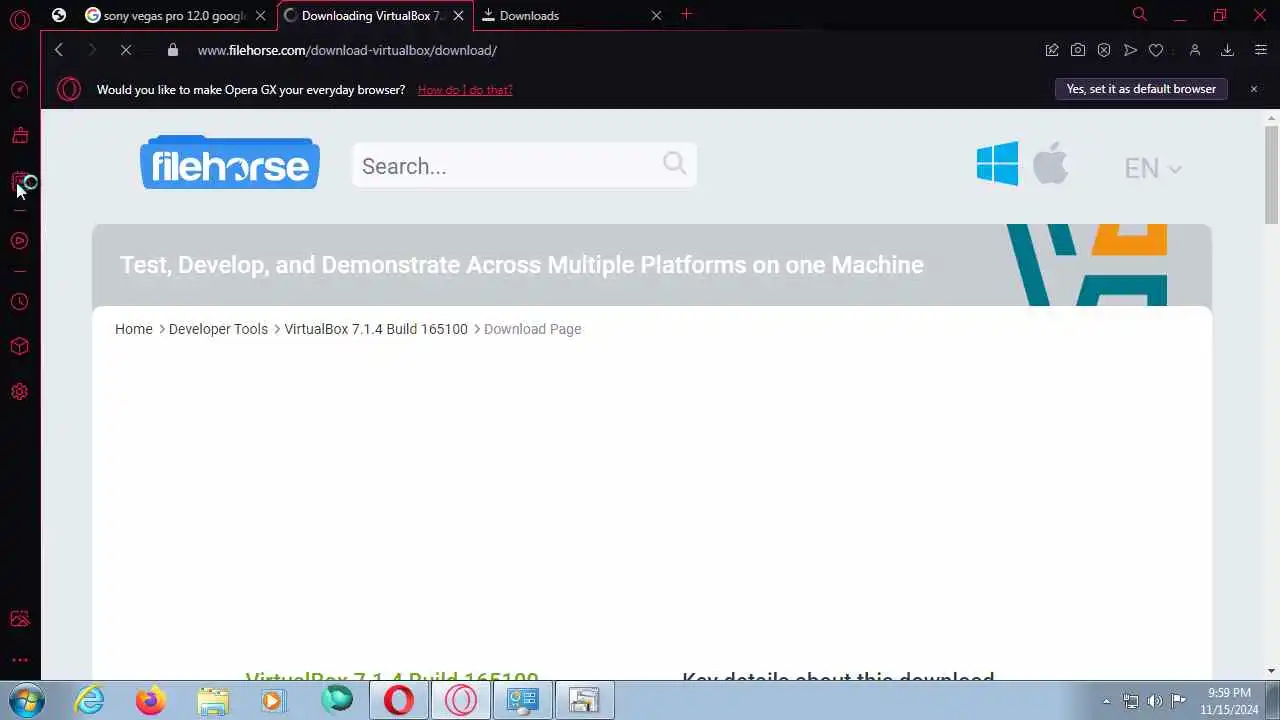Open Windows Media Player in taskbar
Image resolution: width=1280 pixels, height=720 pixels.
(273, 700)
